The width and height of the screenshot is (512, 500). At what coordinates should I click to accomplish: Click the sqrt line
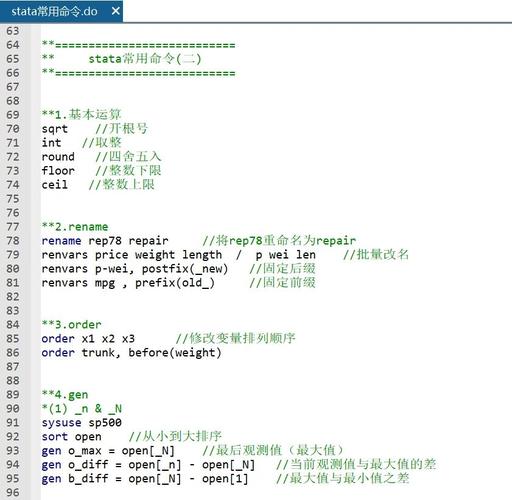95,129
